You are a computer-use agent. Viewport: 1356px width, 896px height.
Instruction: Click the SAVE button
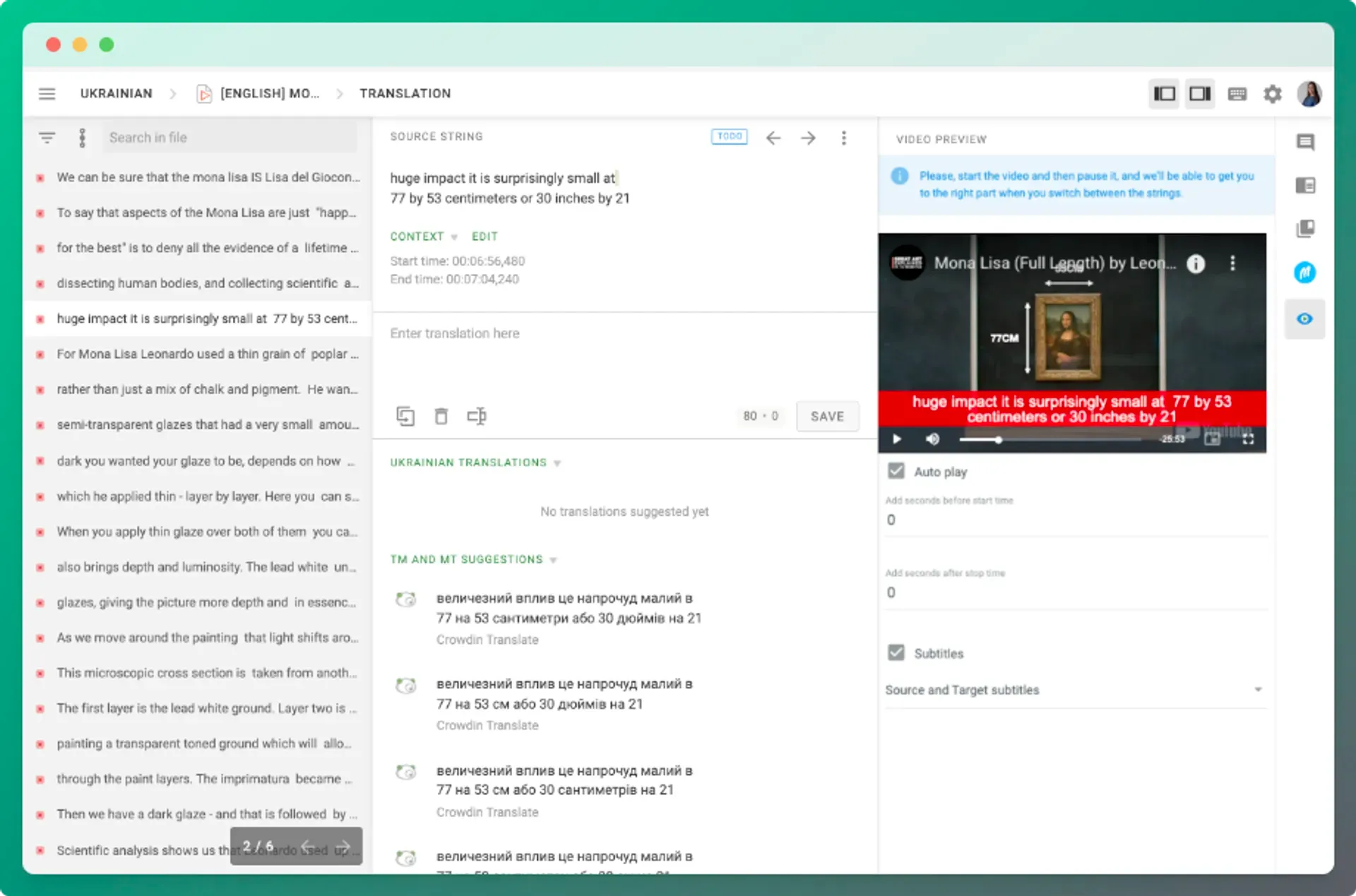[x=827, y=416]
